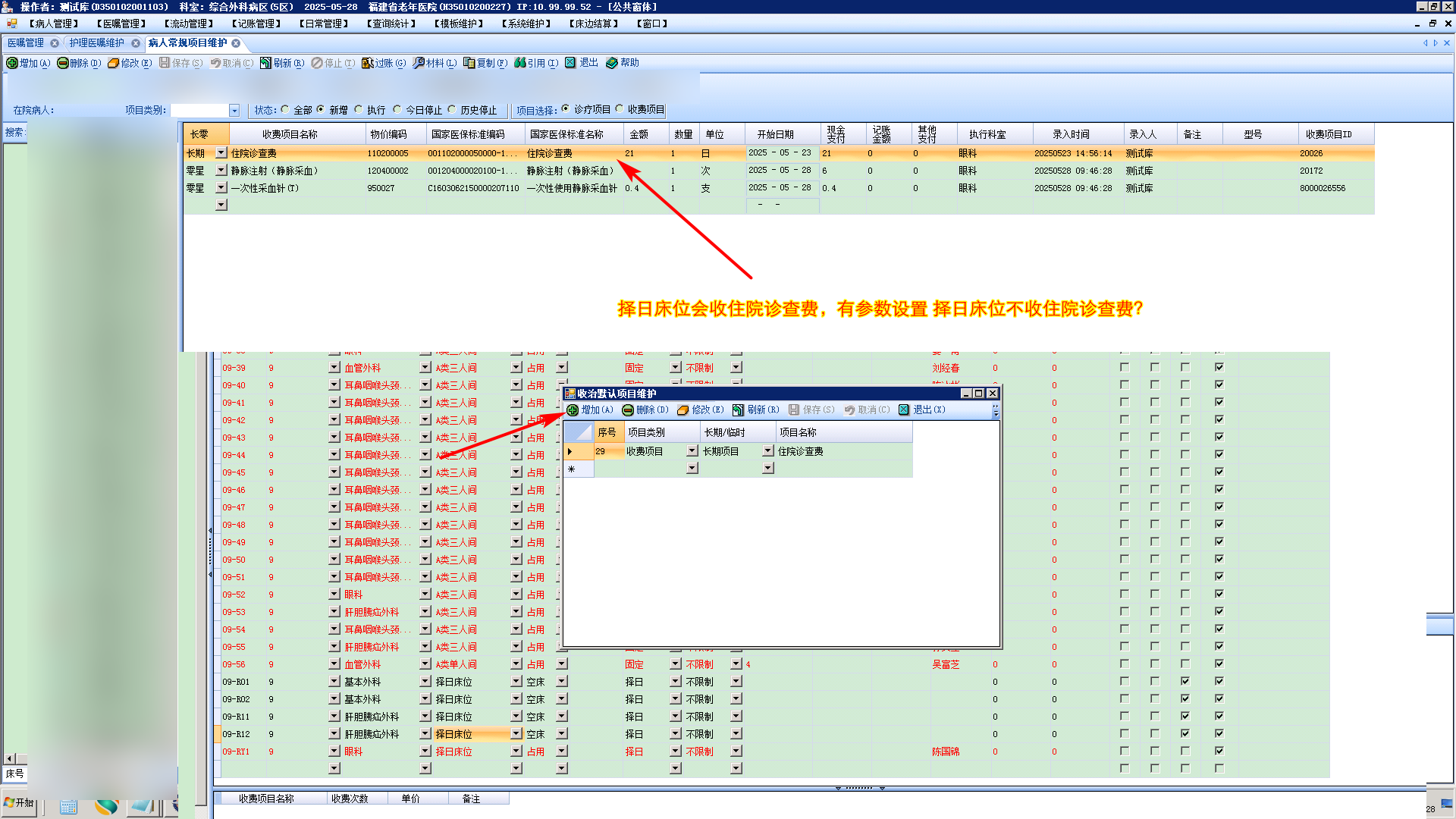1456x819 pixels.
Task: Click the 引用 reference toolbar icon
Action: pyautogui.click(x=520, y=63)
